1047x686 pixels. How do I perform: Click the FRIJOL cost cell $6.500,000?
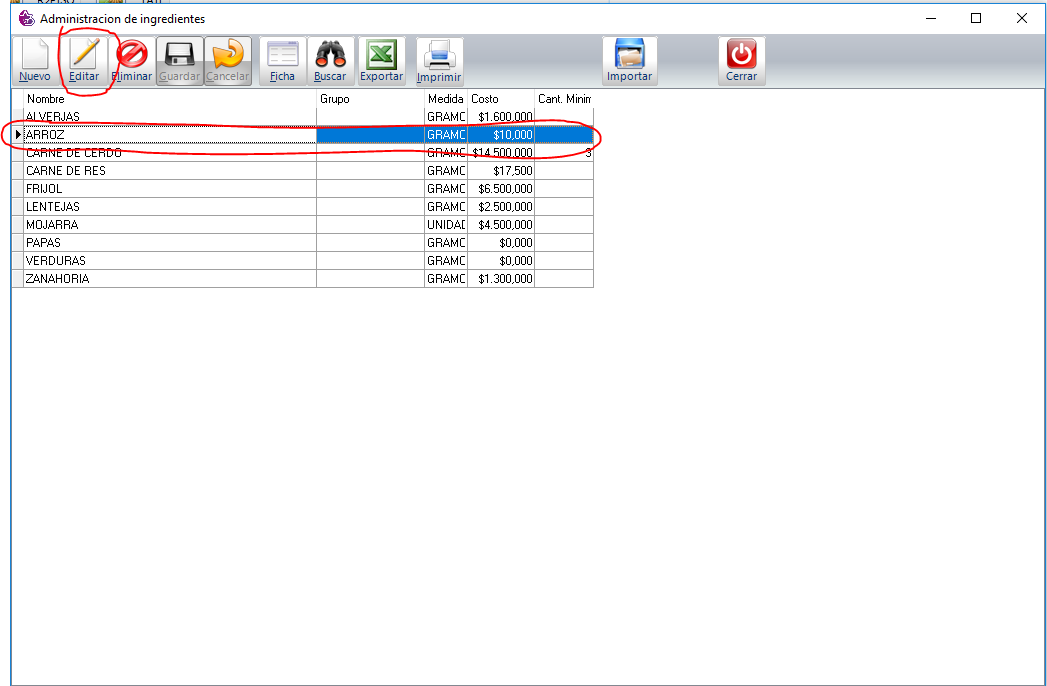(501, 189)
